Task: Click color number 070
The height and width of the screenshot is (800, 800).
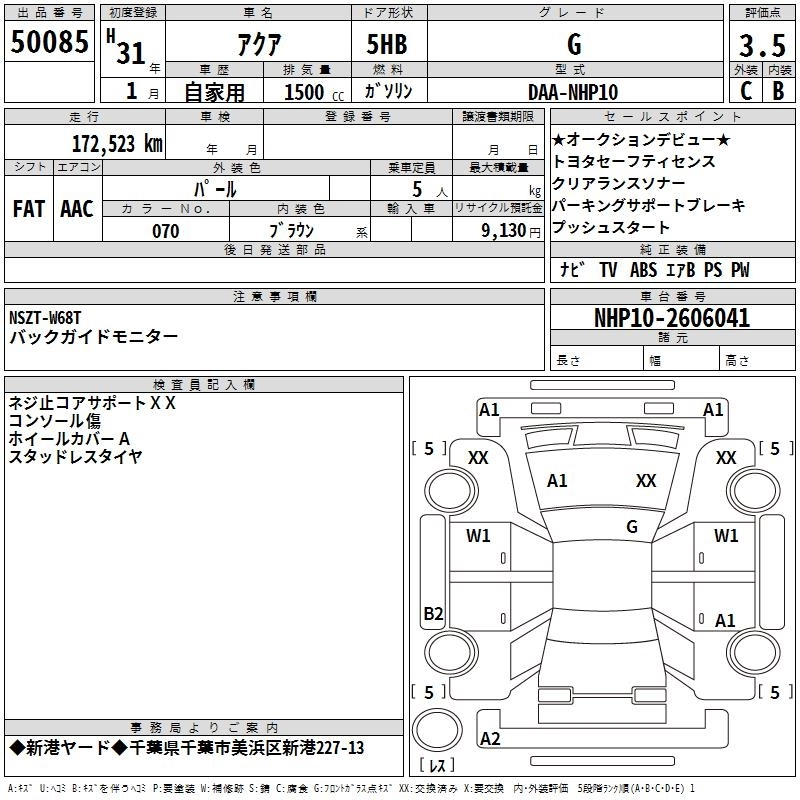Action: pos(166,231)
